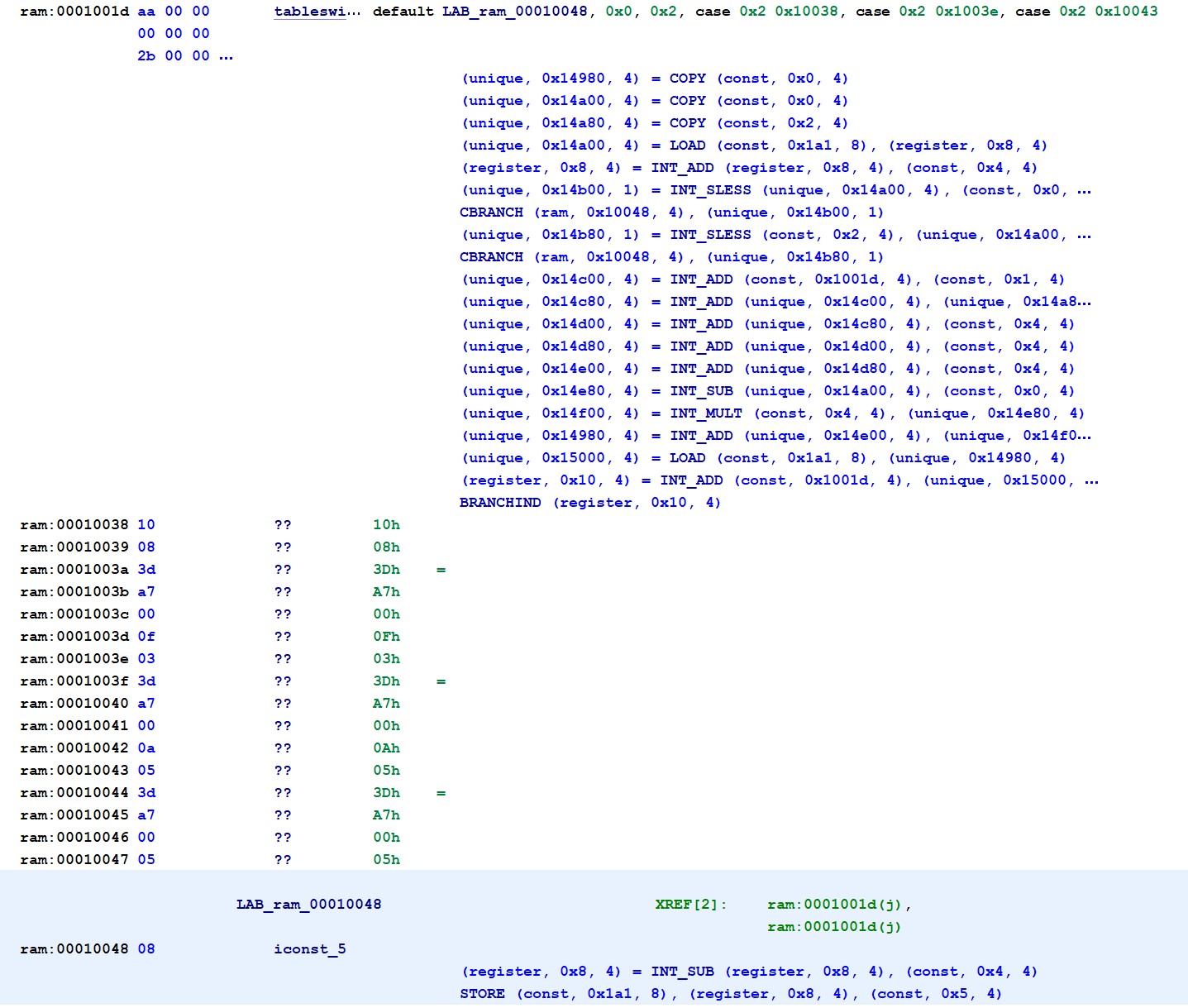This screenshot has height=1008, width=1188.
Task: Click ellipsis after bytes 2b 00 00
Action: coord(224,55)
